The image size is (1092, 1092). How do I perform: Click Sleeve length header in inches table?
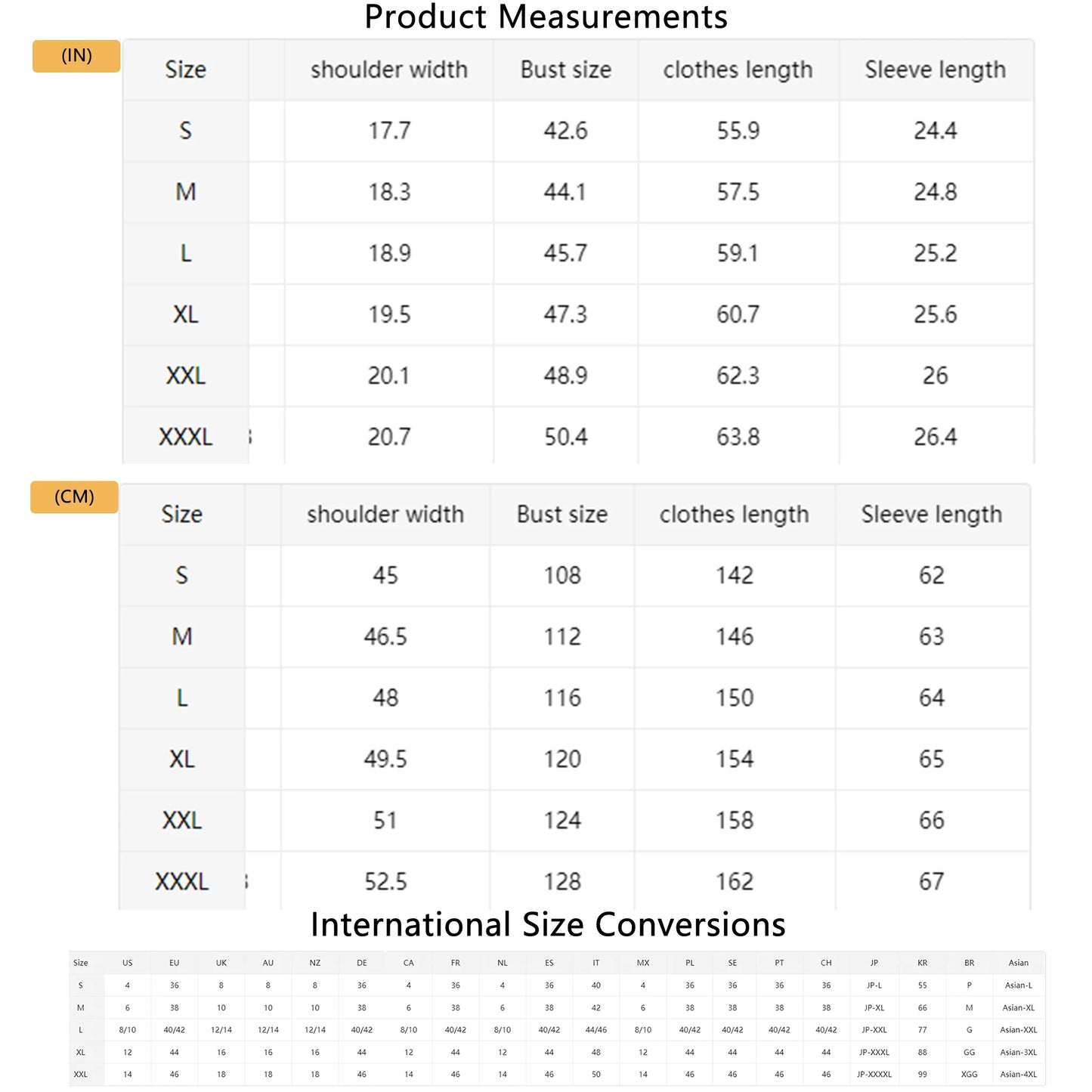[935, 70]
